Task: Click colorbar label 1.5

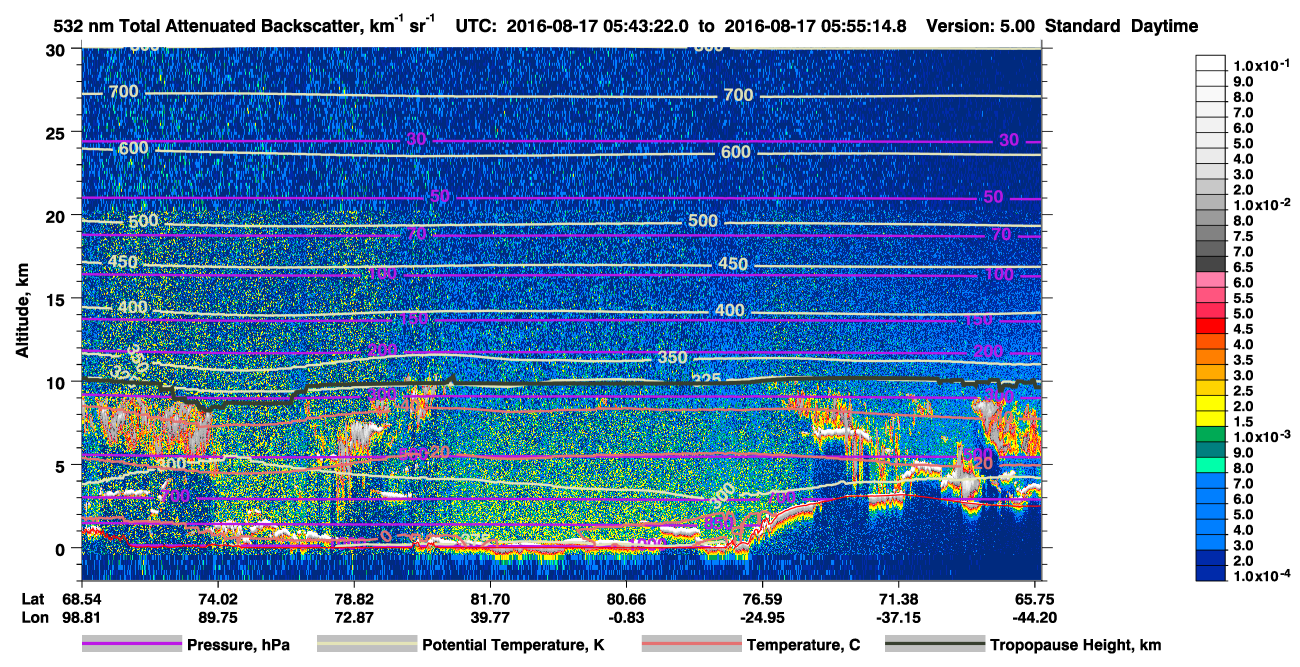Action: [x=1243, y=422]
